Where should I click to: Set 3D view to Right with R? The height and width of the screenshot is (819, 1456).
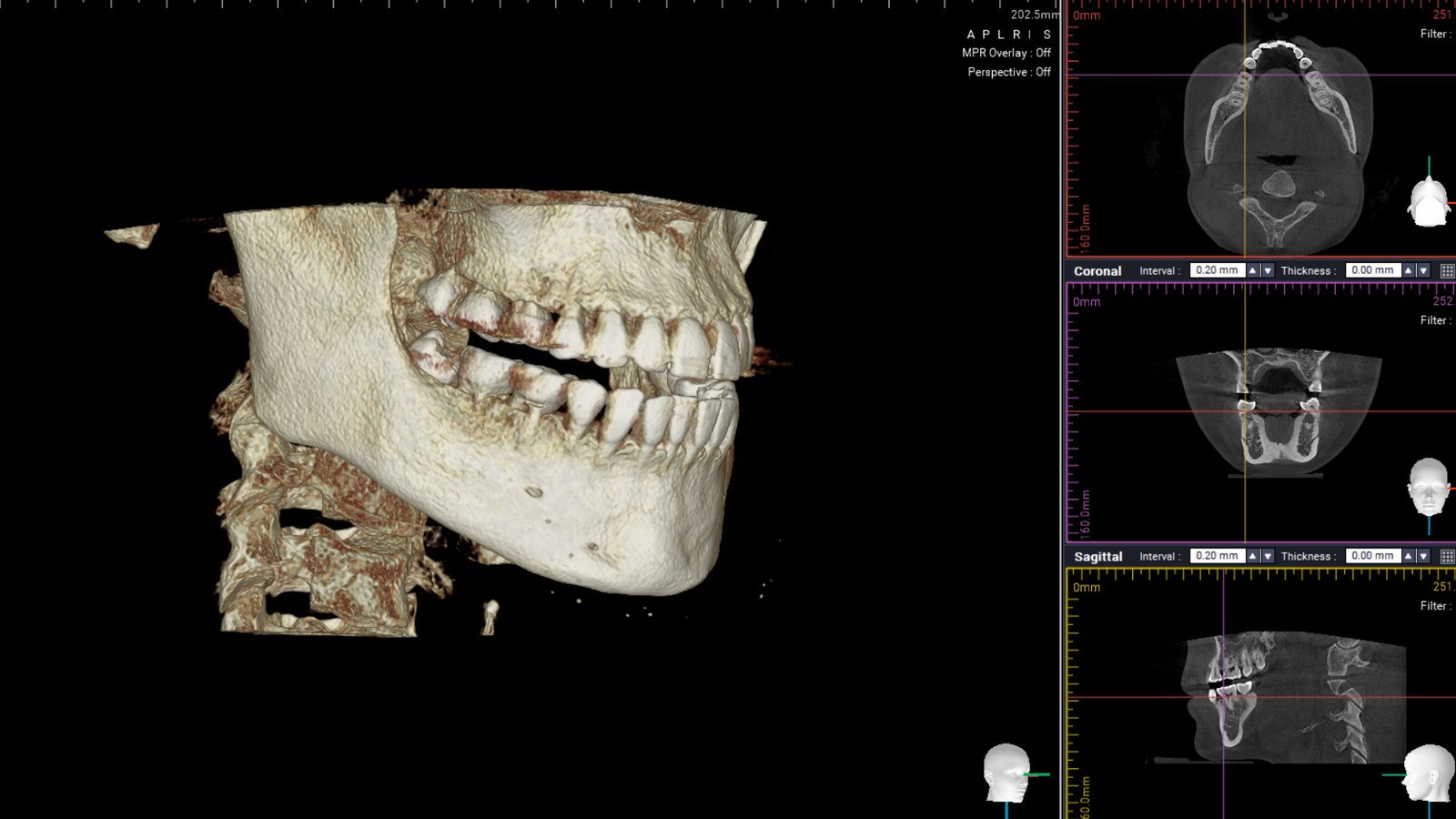click(x=1016, y=35)
